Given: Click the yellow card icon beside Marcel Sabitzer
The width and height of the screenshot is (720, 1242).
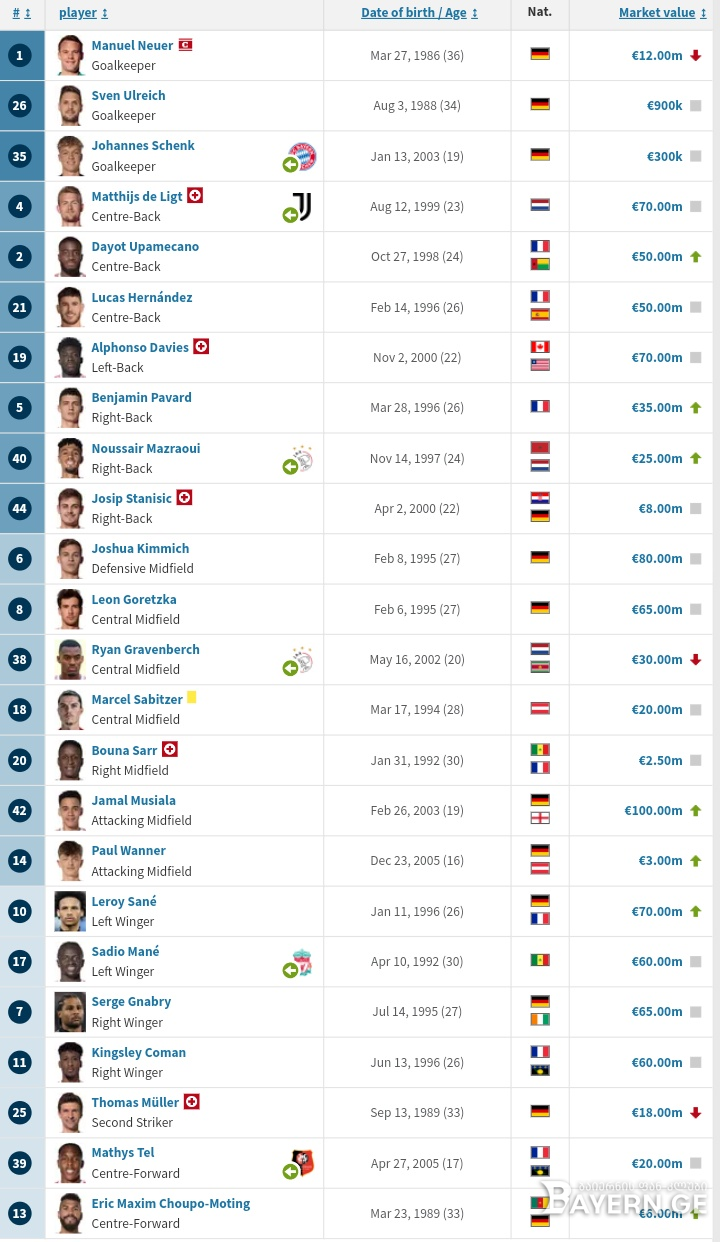Looking at the screenshot, I should pyautogui.click(x=191, y=698).
